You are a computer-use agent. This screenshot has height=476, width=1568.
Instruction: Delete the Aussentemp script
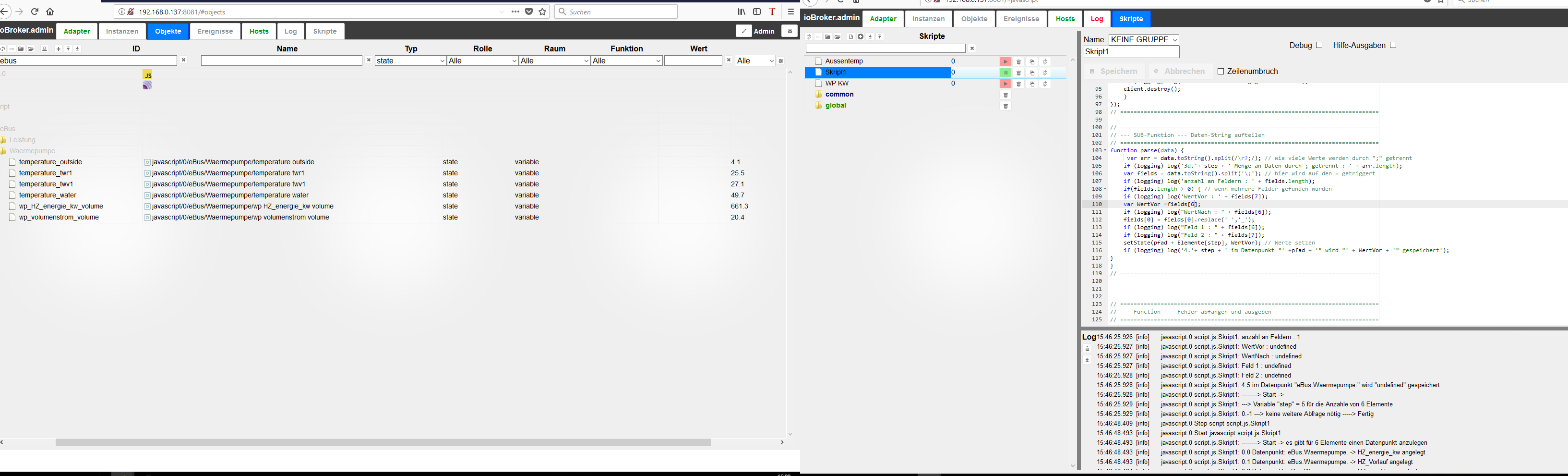(1018, 61)
